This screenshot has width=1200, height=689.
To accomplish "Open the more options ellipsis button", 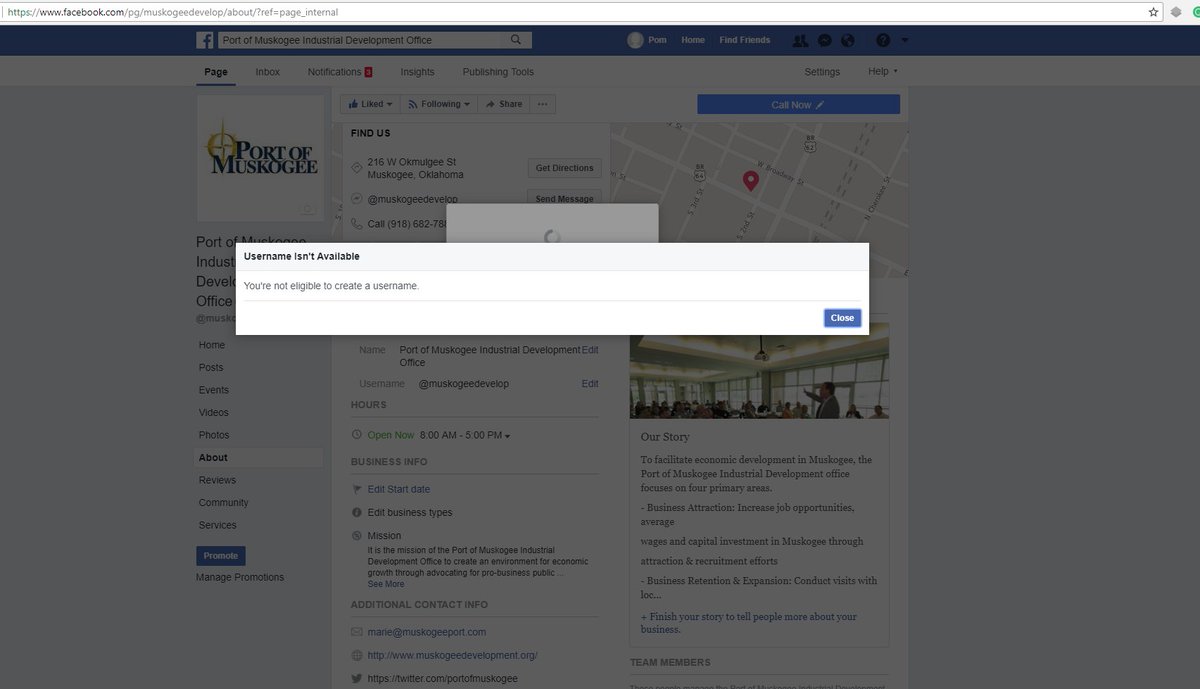I will [x=542, y=104].
